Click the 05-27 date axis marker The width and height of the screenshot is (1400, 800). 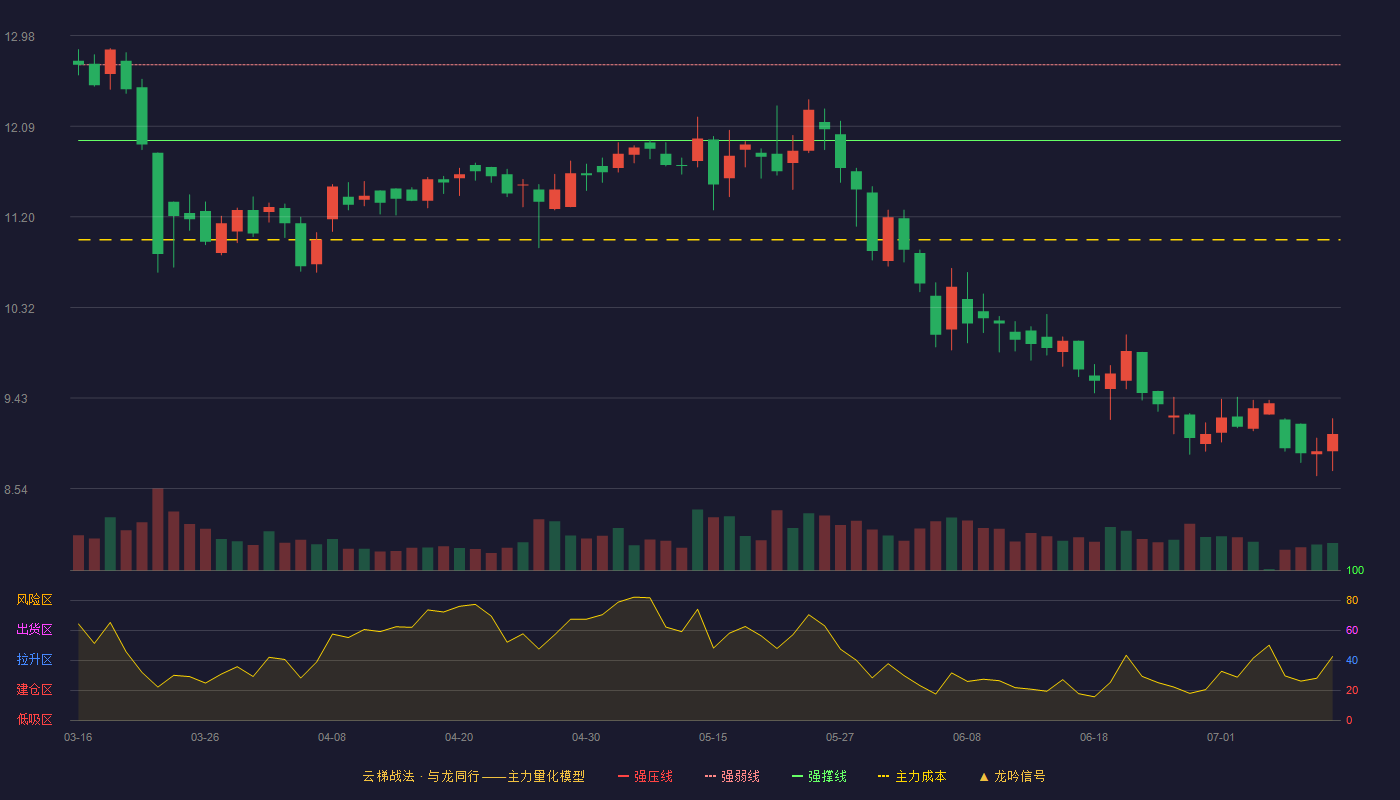click(840, 737)
